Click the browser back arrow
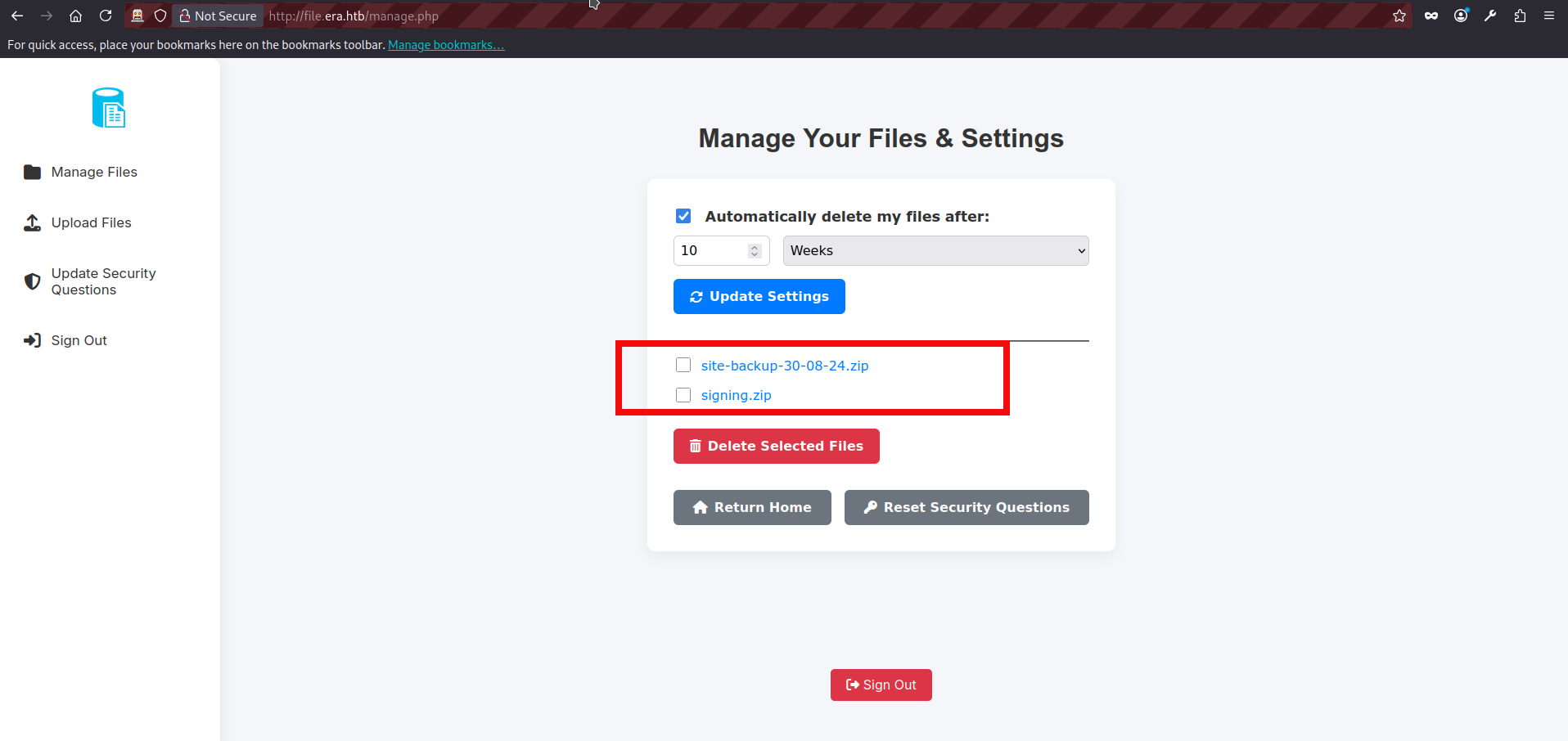Screen dimensions: 1568x741 [16, 16]
